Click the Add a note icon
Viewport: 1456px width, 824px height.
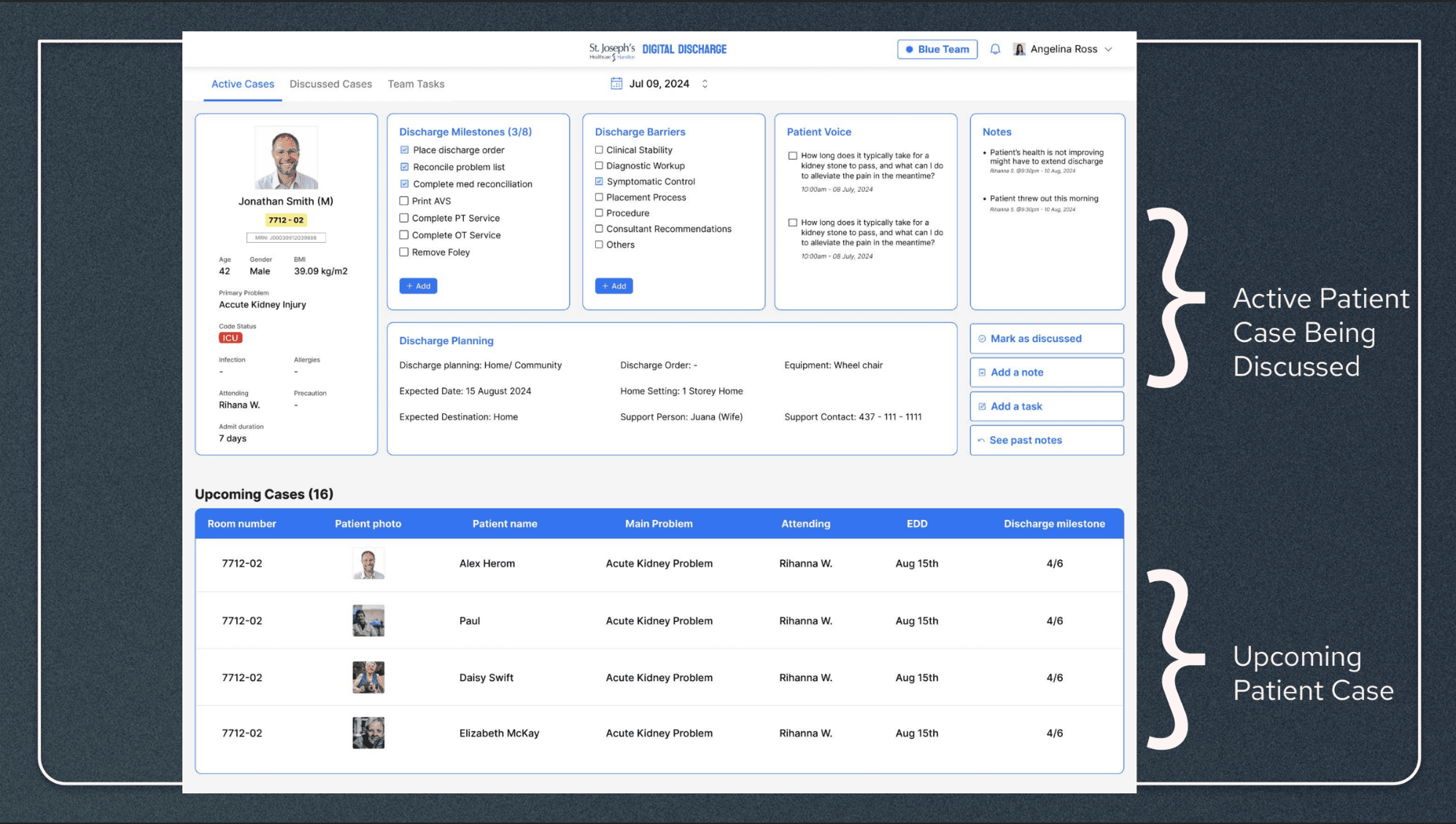click(x=982, y=373)
